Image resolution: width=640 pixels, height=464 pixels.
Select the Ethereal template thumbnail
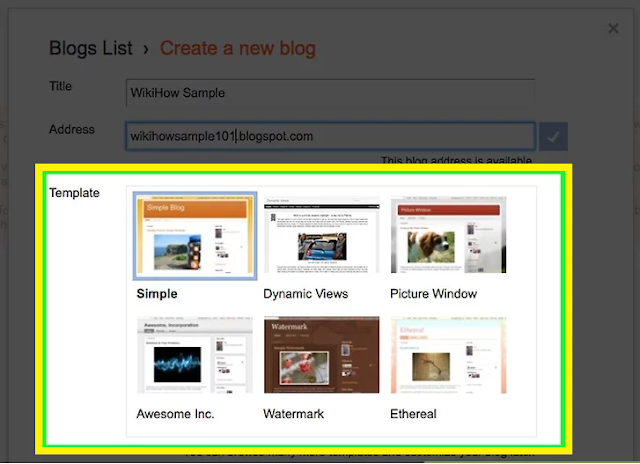(448, 355)
